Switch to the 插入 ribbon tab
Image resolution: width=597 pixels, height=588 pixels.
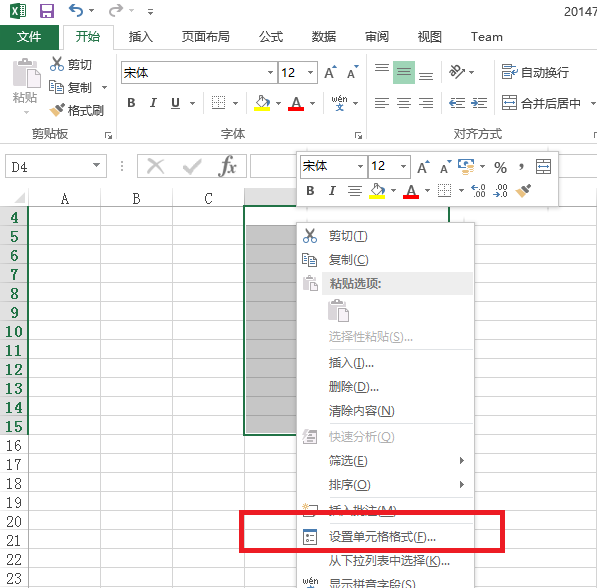(x=140, y=37)
